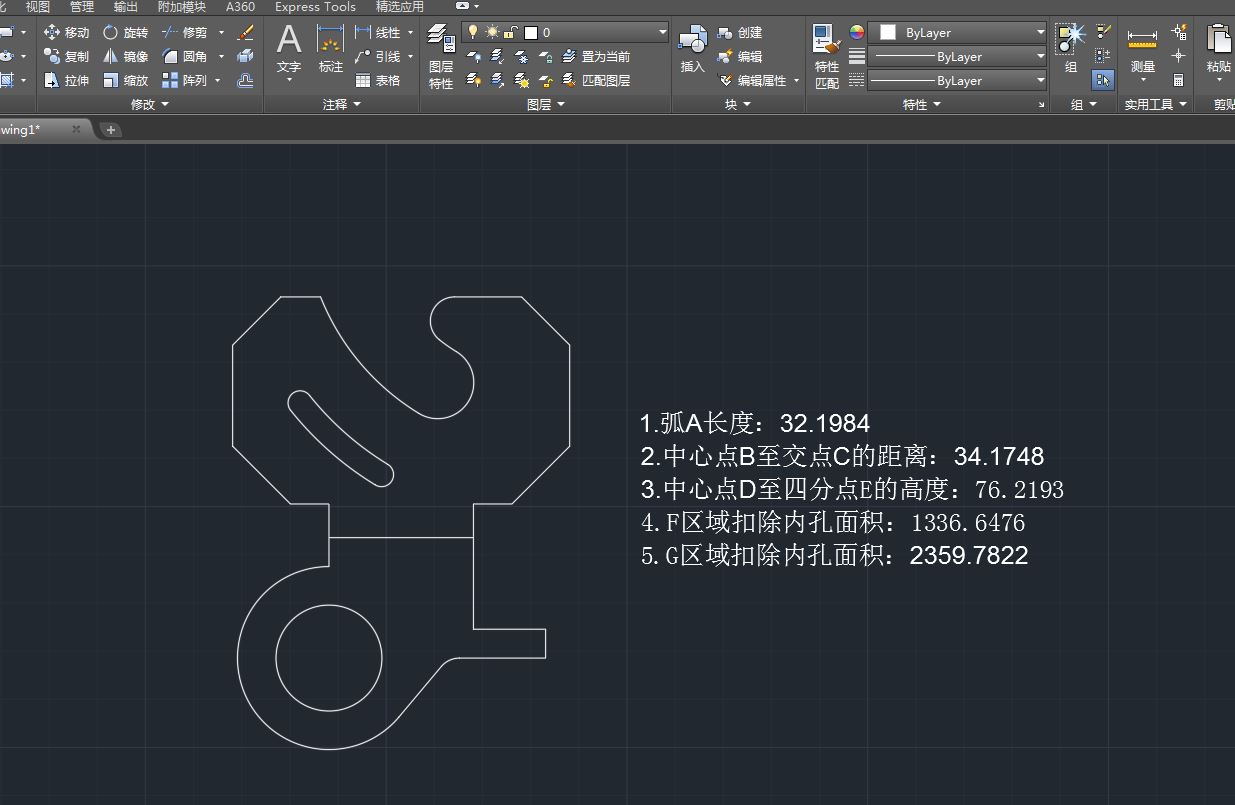Screen dimensions: 1235x805
Task: Click the Measure (测量) tool
Action: 1142,50
